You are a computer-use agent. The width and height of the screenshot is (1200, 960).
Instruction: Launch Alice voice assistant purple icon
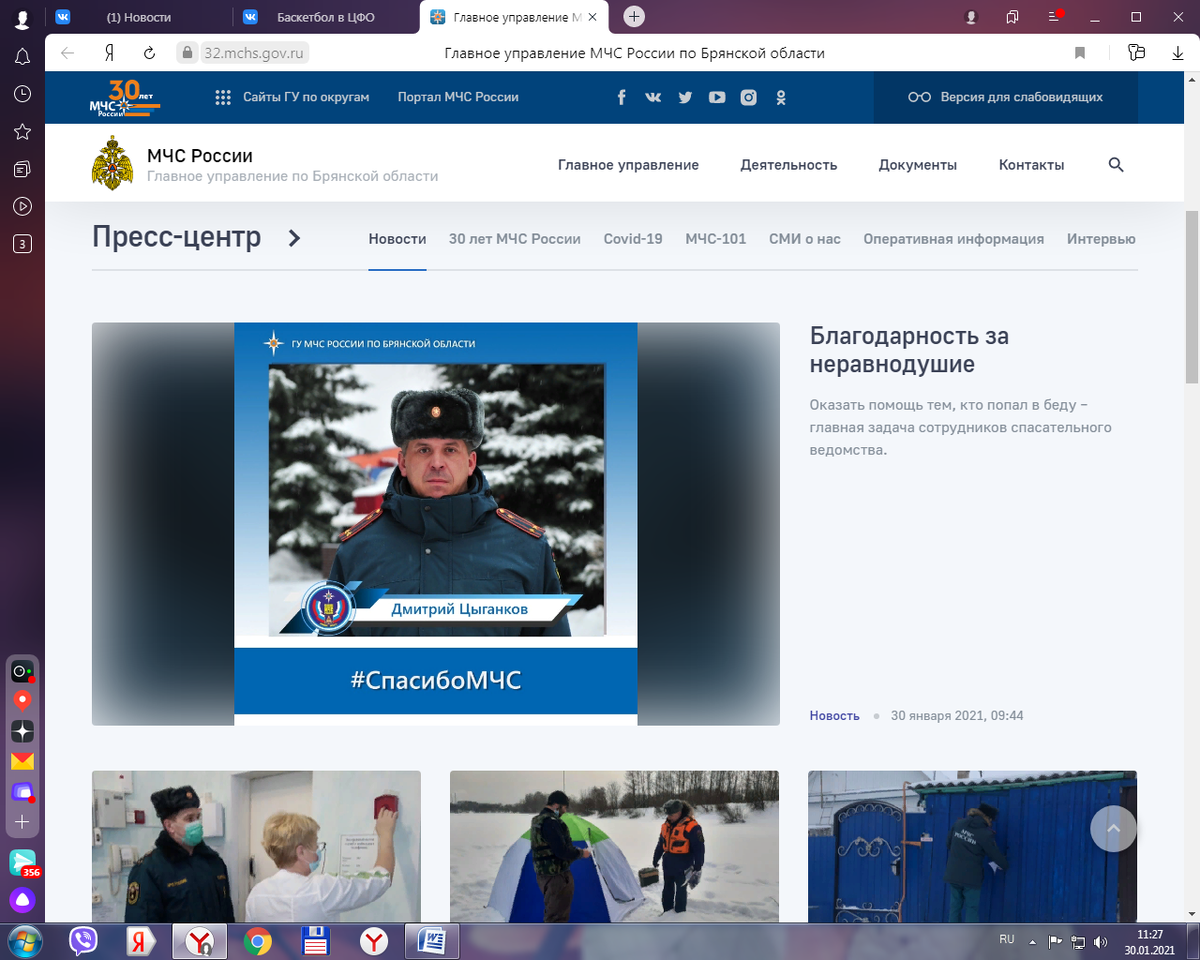click(x=22, y=900)
